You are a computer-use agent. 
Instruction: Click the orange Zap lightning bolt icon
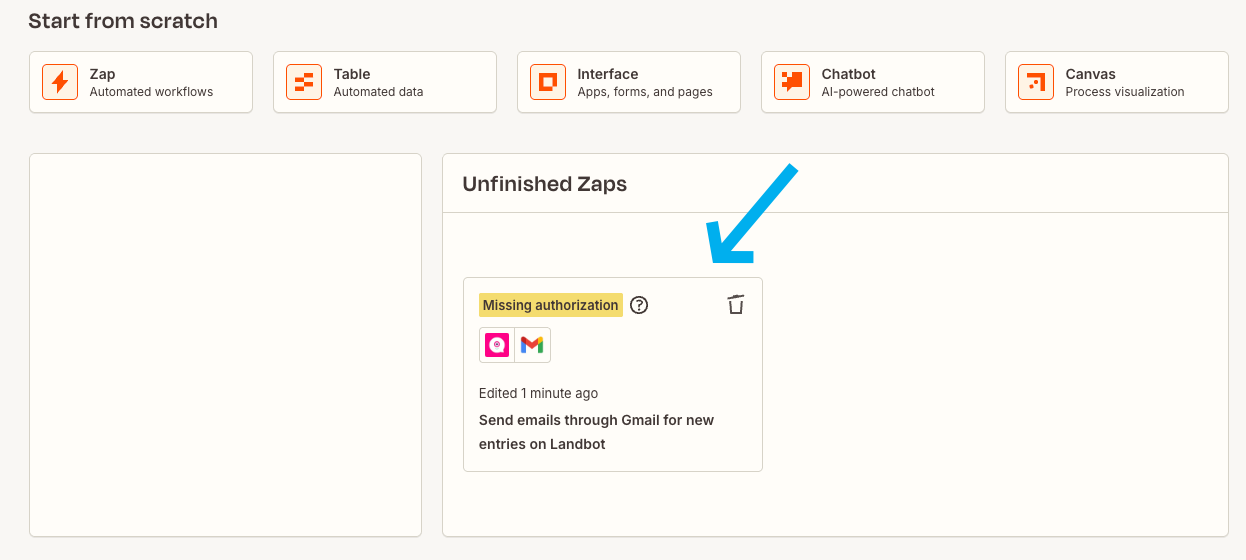point(60,82)
